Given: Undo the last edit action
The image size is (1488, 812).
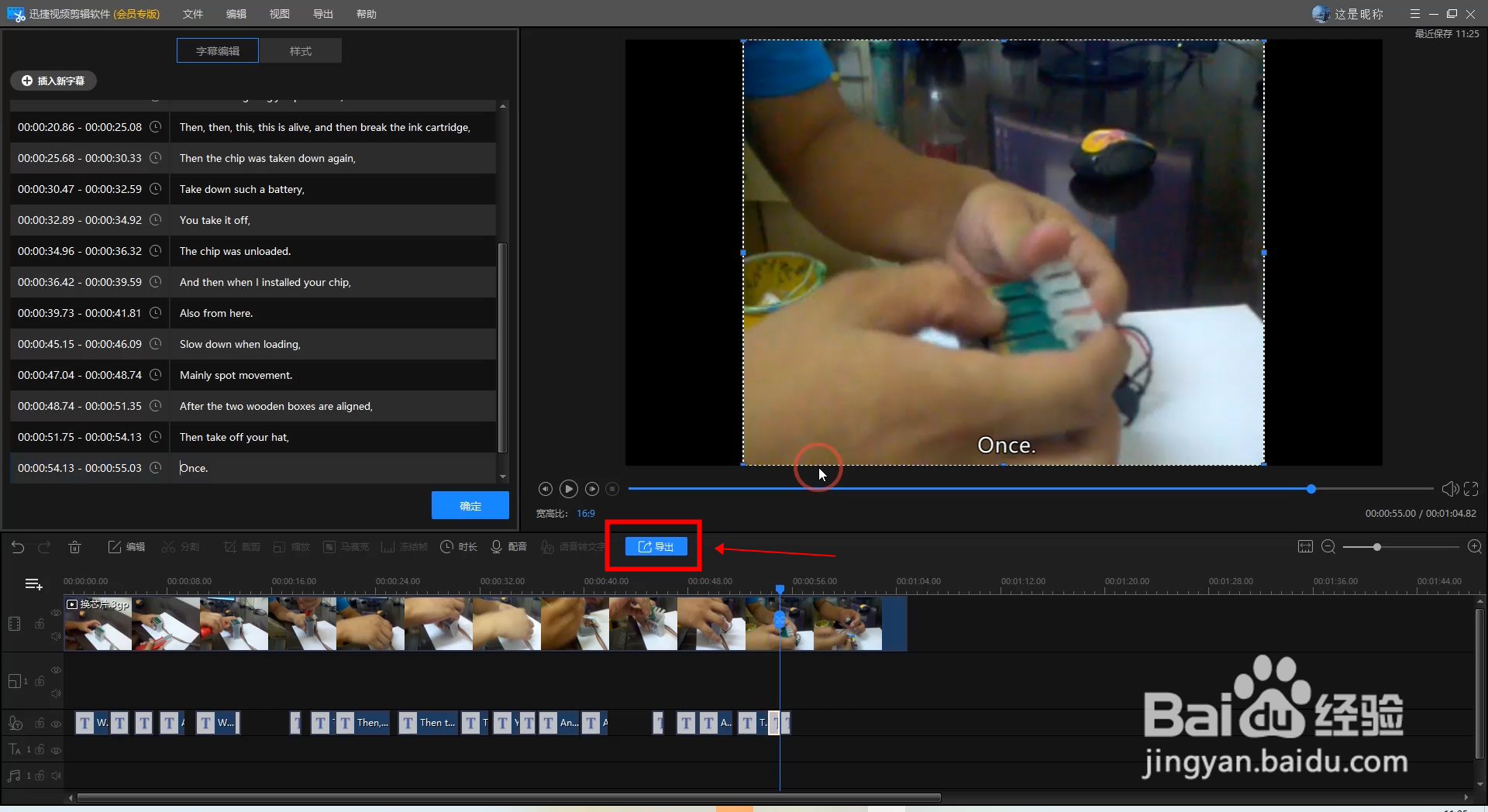Looking at the screenshot, I should [18, 547].
